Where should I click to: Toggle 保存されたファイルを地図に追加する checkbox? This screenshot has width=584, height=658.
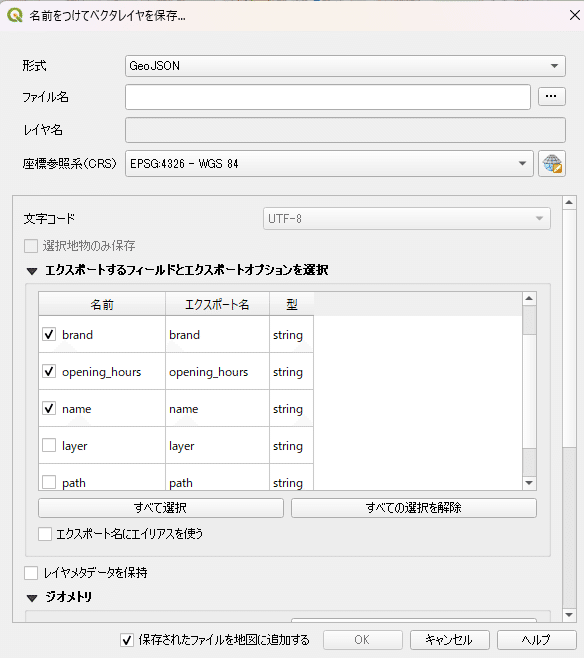coord(127,640)
